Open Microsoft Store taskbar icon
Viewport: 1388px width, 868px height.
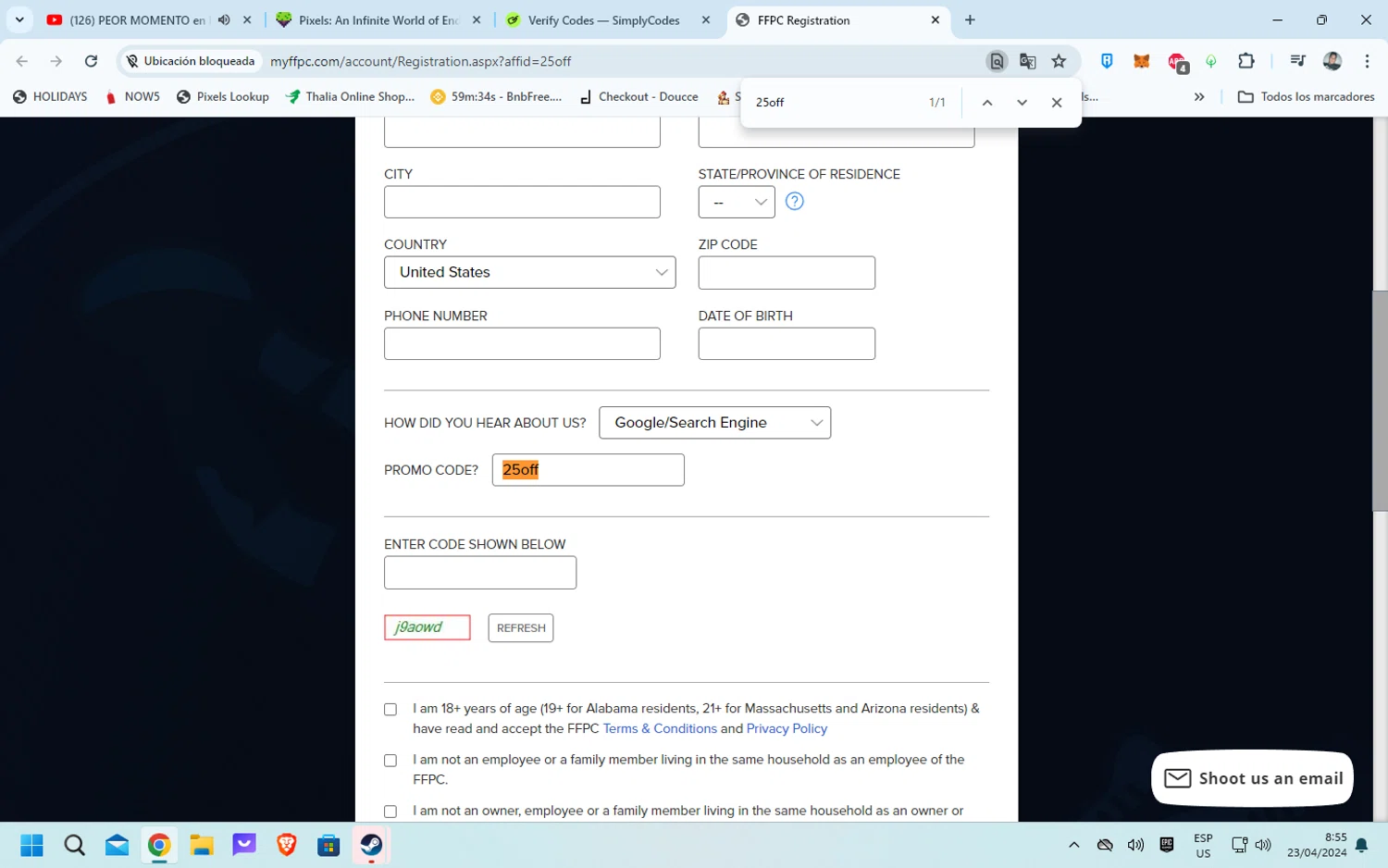[328, 845]
